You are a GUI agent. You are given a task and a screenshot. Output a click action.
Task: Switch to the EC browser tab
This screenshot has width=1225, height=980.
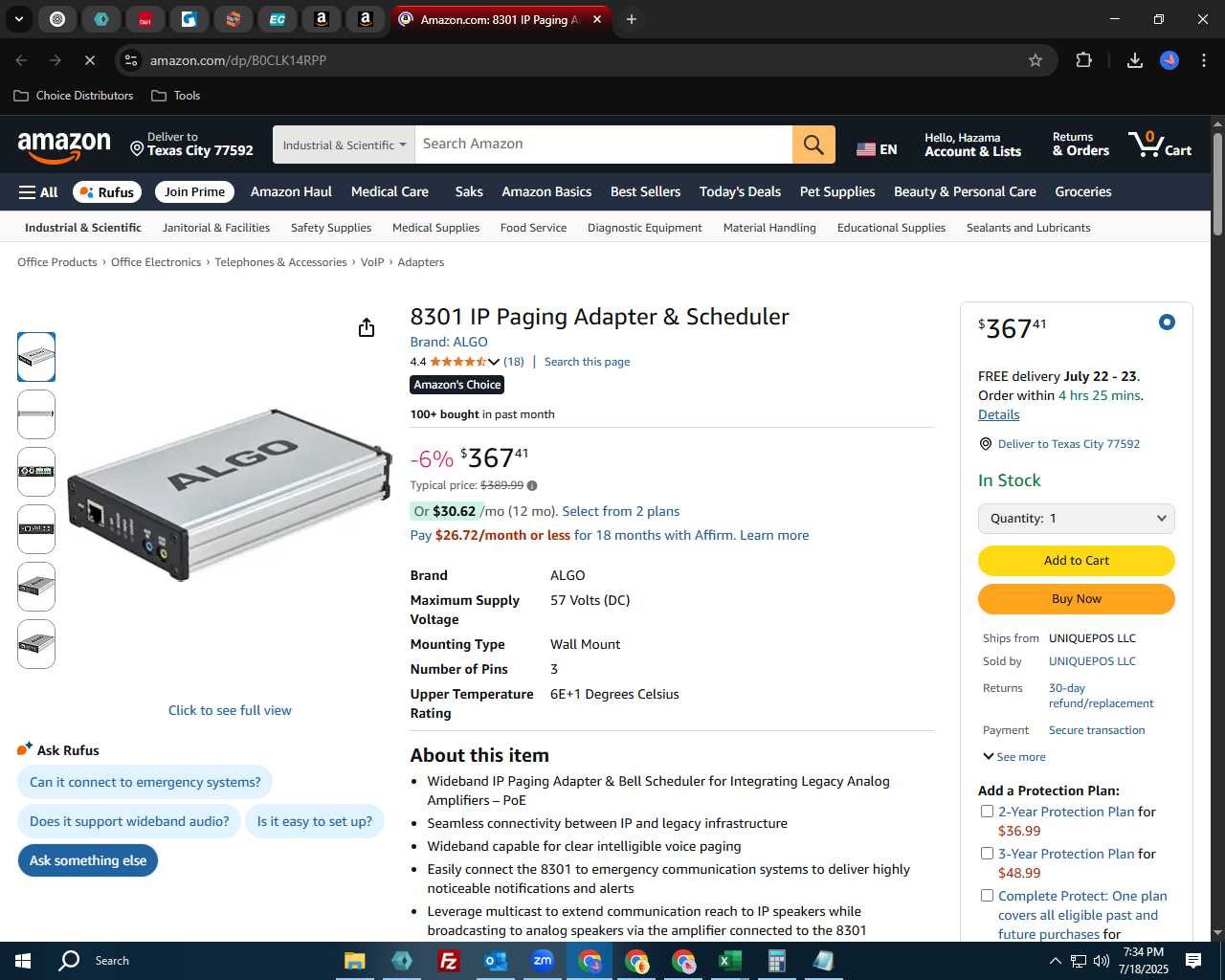[277, 19]
